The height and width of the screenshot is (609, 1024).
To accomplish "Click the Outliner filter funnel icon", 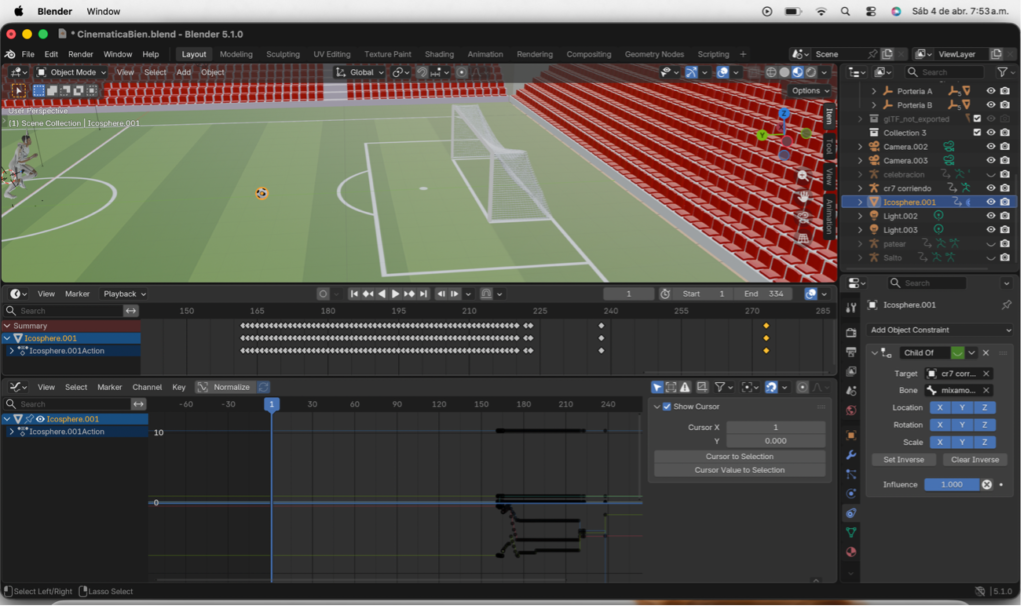I will 1001,72.
